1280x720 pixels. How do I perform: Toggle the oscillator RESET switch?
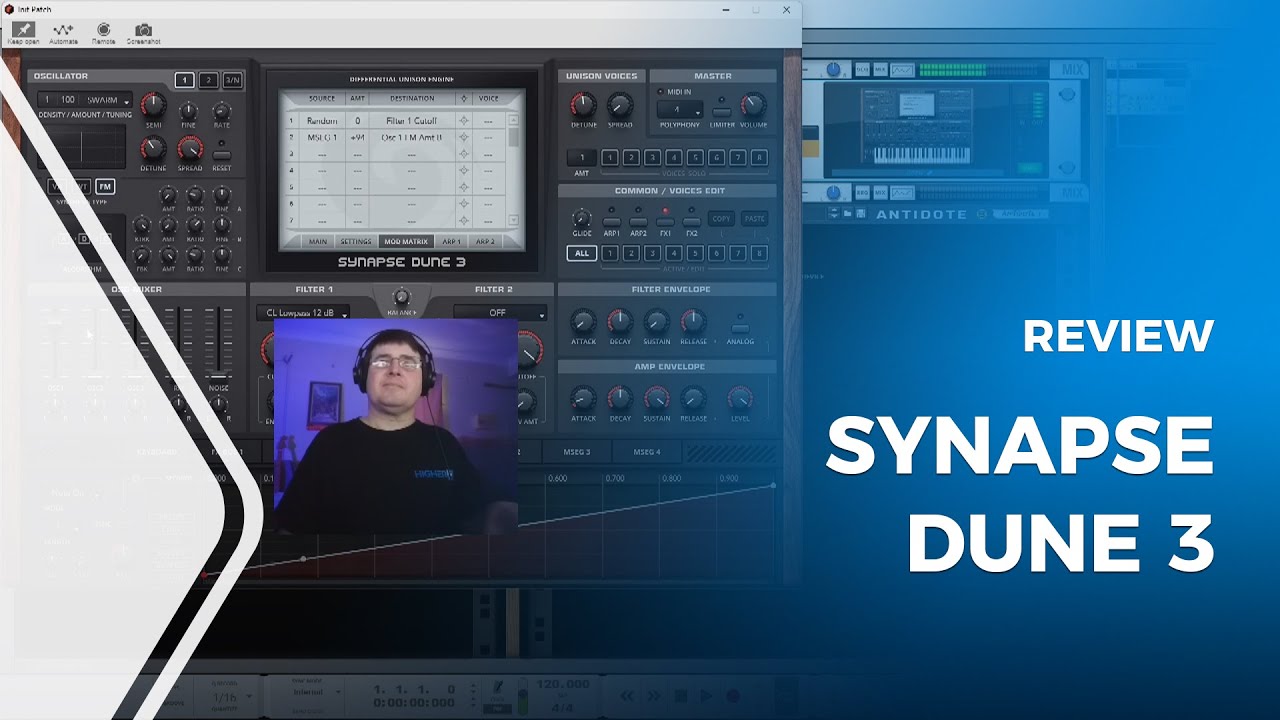[x=222, y=155]
